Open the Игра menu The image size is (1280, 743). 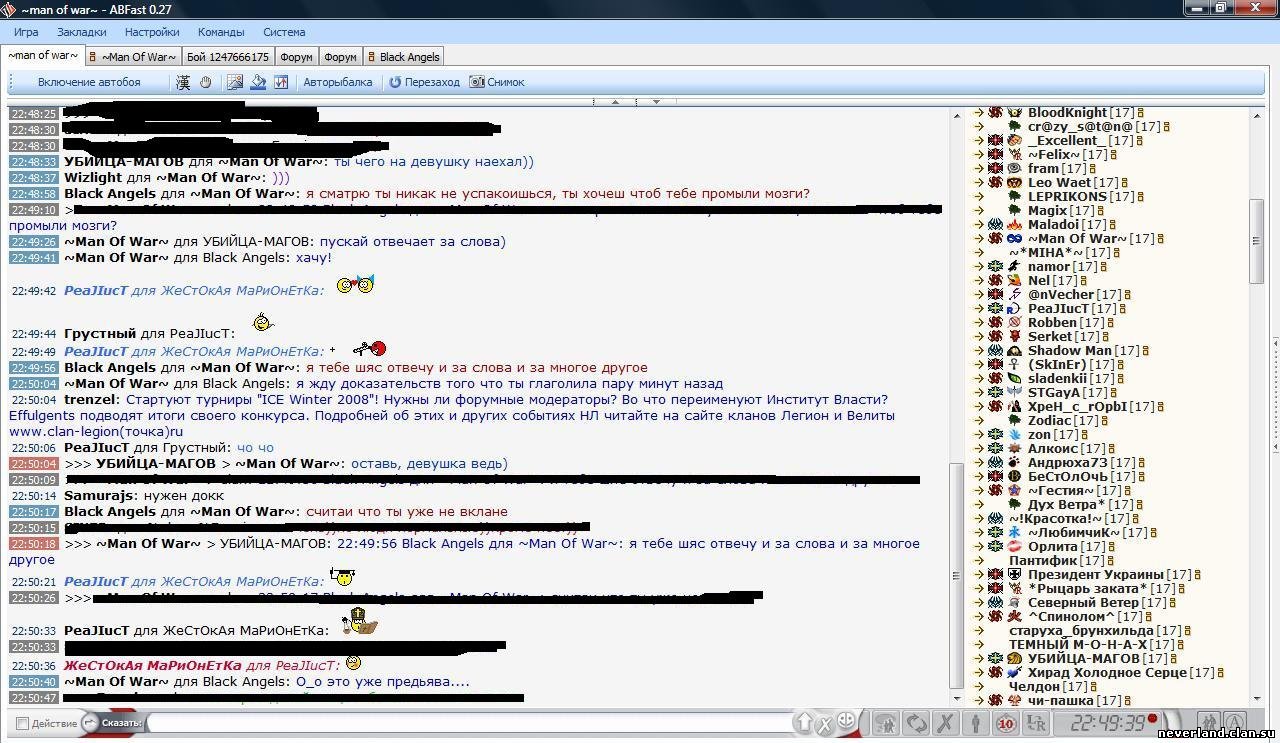tap(26, 32)
